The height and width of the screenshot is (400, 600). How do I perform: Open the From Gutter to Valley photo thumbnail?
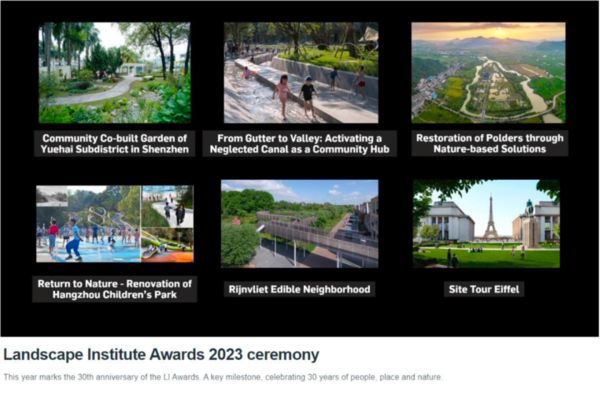pos(300,72)
